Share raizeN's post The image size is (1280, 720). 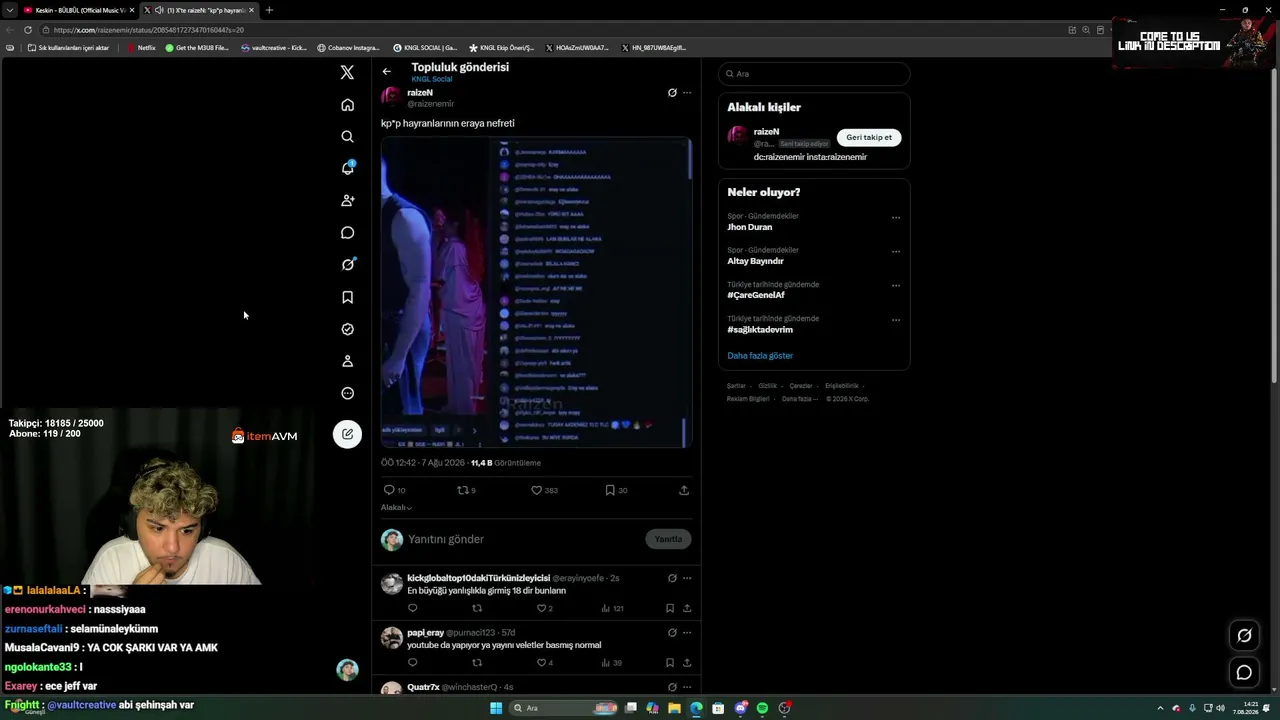click(684, 490)
